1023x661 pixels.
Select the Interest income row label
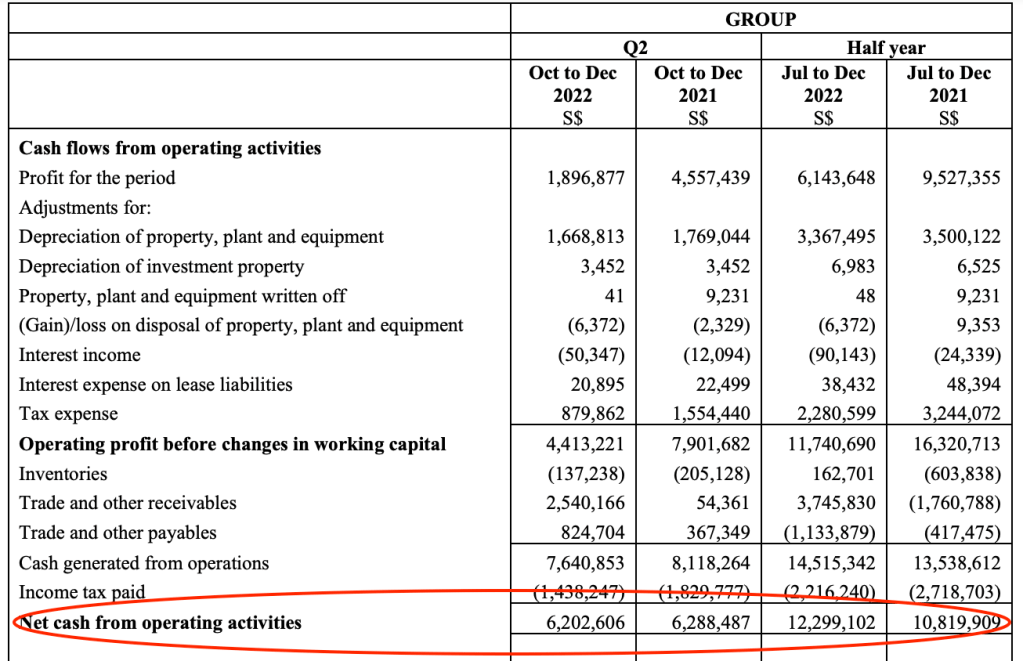point(80,355)
